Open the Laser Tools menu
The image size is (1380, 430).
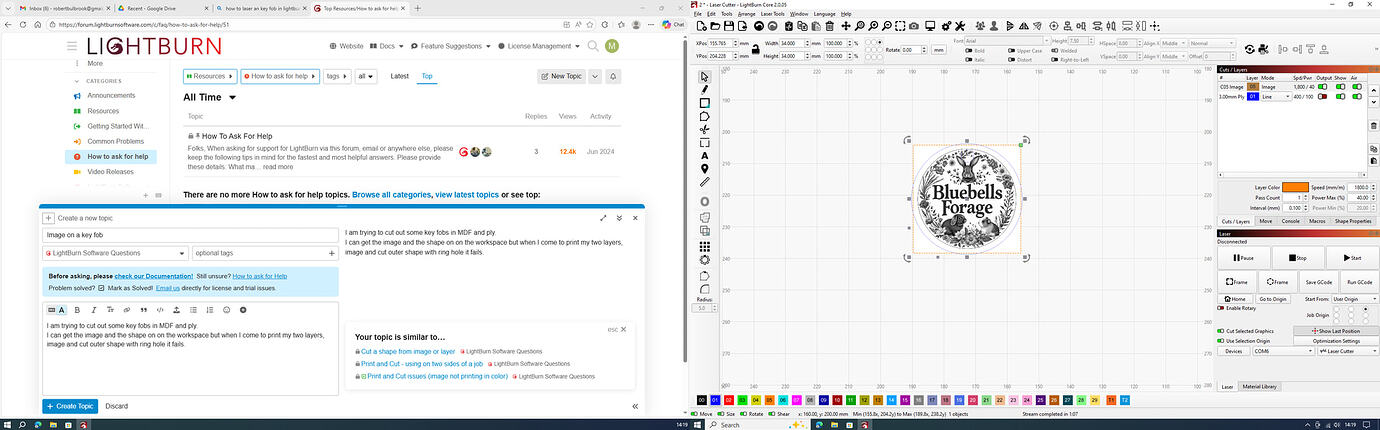point(773,14)
